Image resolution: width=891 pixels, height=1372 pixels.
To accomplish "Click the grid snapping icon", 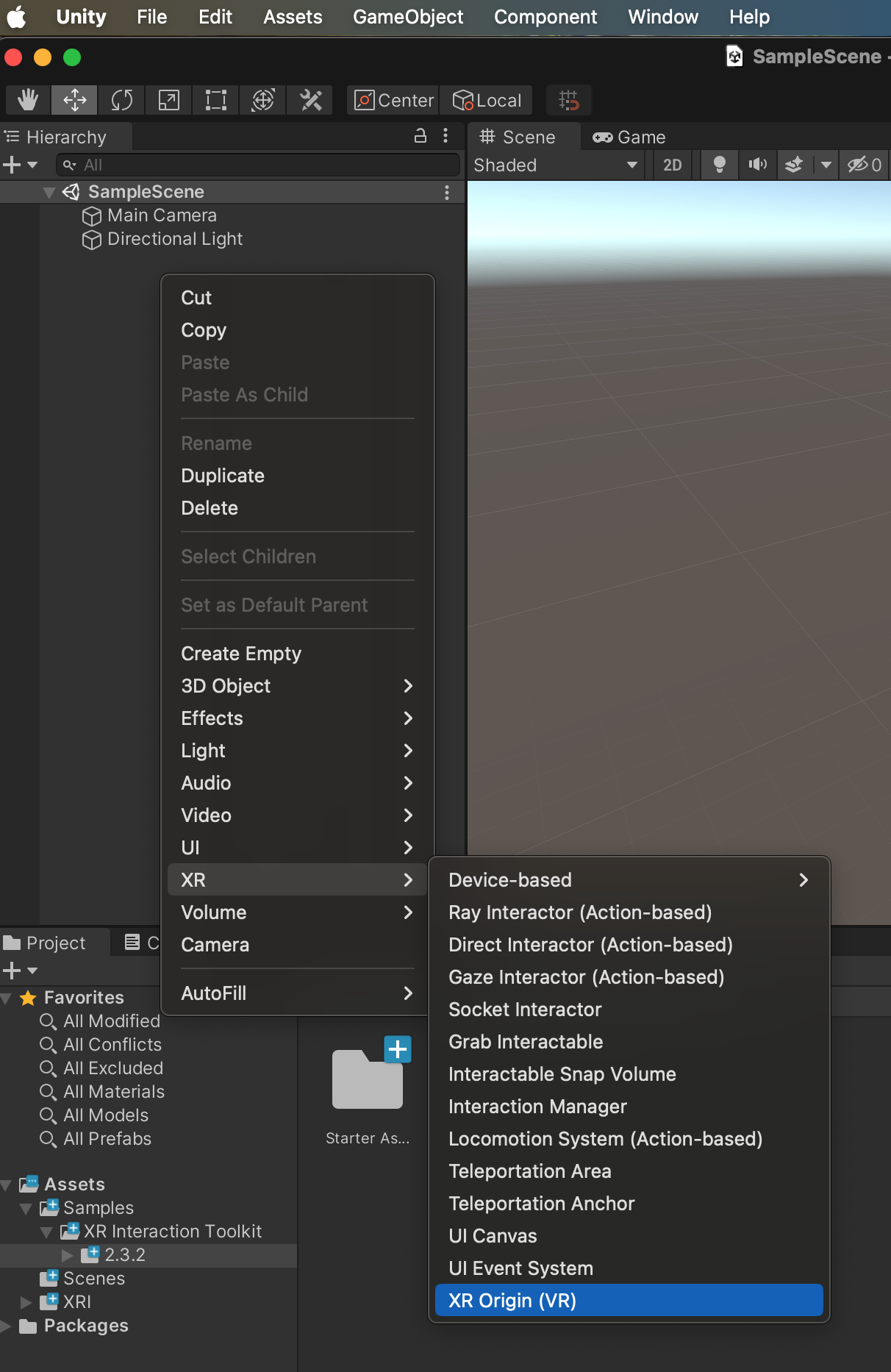I will point(569,100).
